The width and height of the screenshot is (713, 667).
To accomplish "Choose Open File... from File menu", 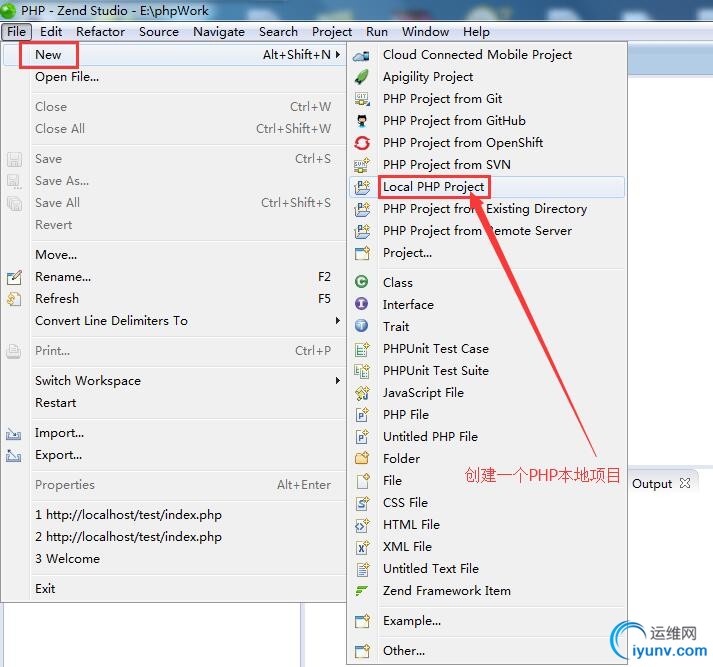I will (x=174, y=77).
